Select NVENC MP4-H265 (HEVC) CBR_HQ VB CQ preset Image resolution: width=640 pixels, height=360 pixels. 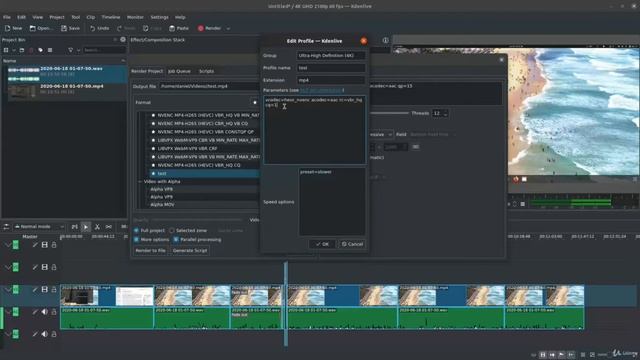pos(203,123)
